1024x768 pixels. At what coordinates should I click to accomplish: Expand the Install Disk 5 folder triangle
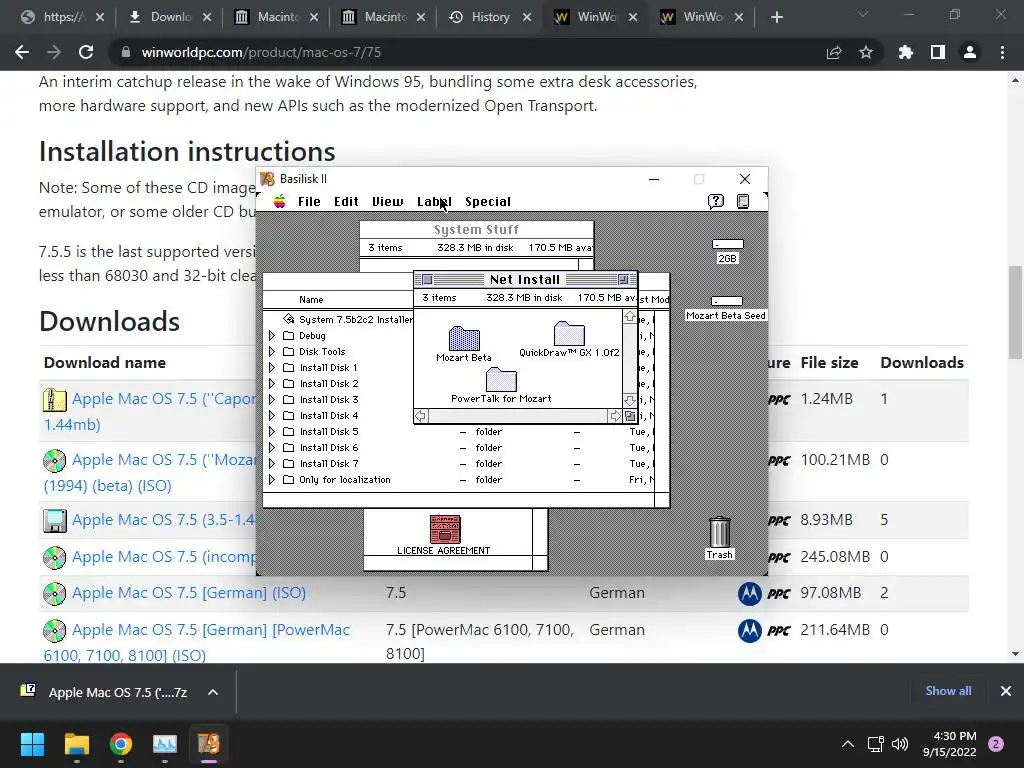click(x=272, y=432)
